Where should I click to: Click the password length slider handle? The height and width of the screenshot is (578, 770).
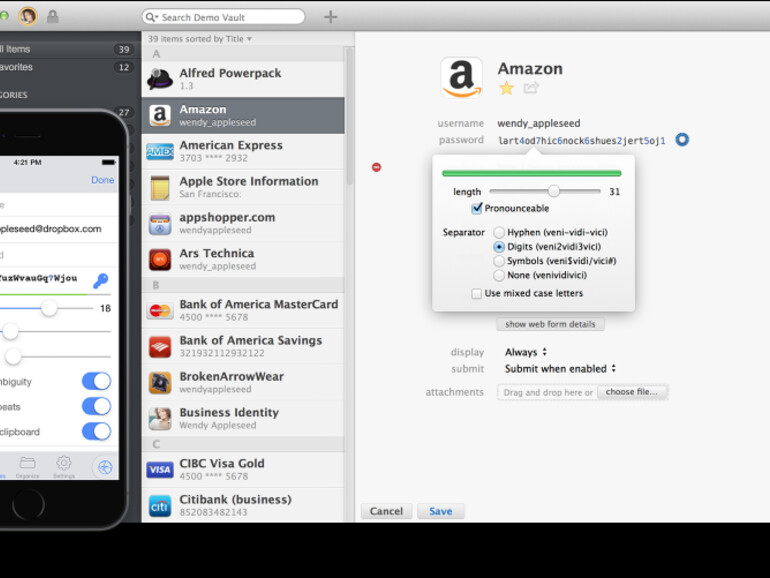click(553, 191)
